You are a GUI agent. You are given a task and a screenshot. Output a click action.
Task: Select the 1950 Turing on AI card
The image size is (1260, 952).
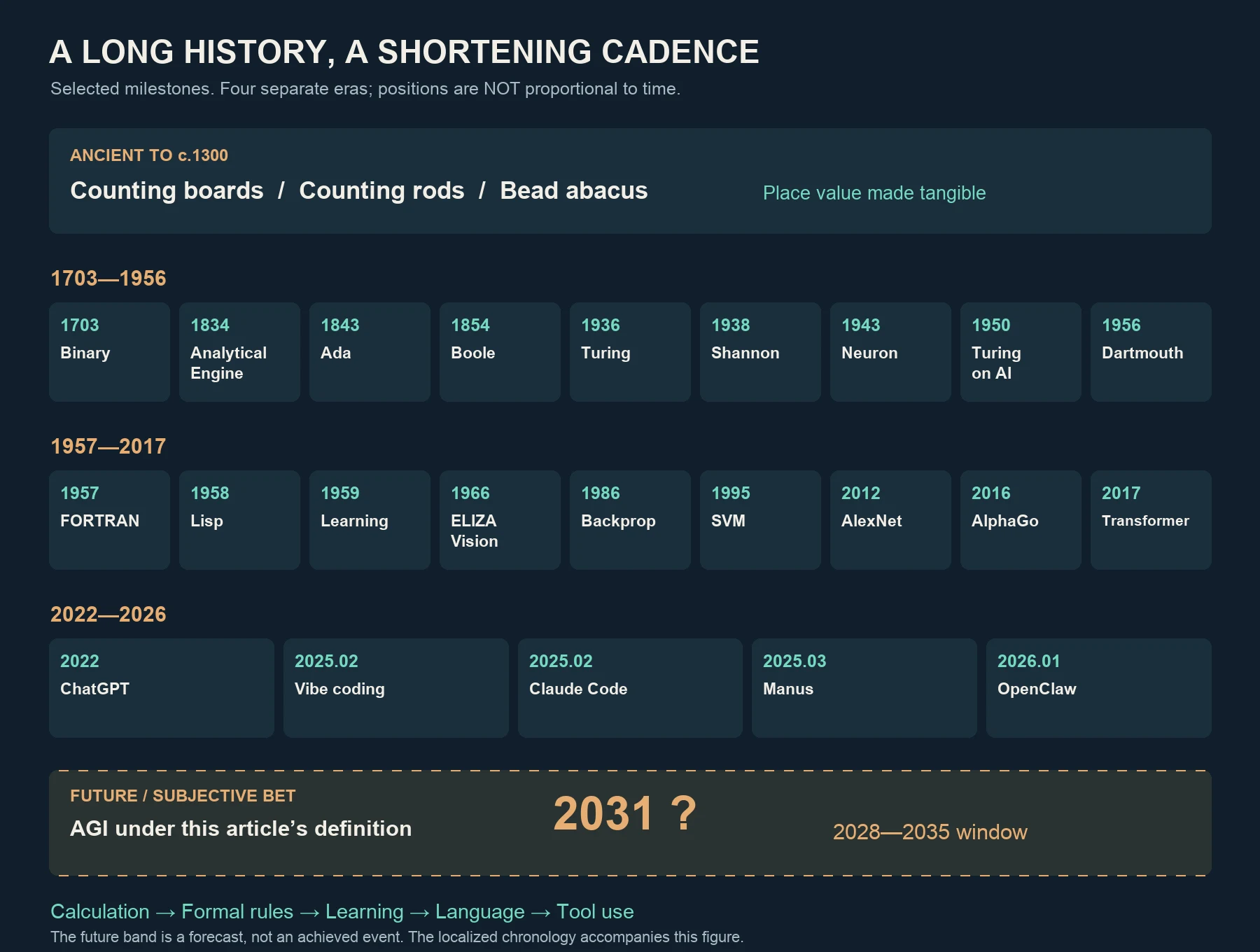1021,352
